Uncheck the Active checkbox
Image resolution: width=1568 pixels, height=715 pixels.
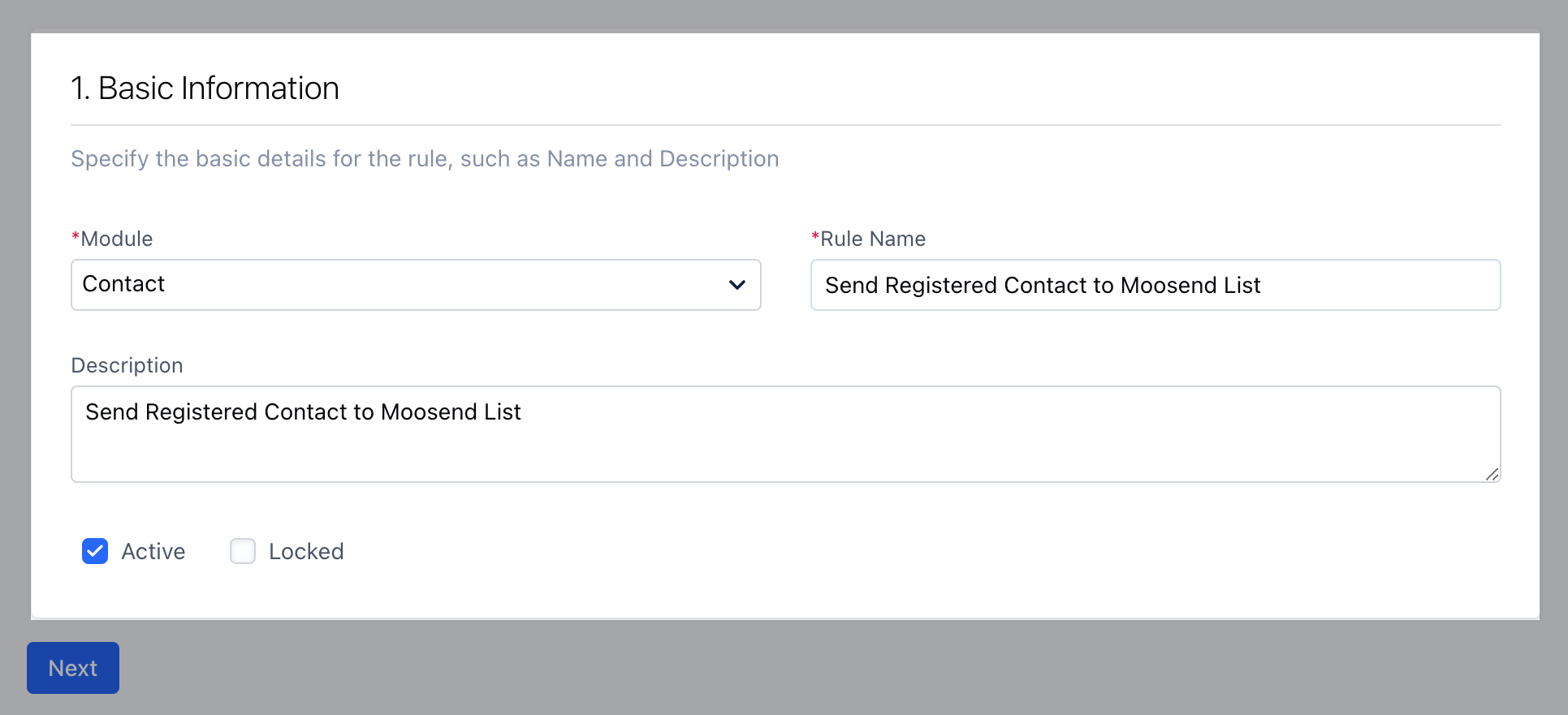[95, 551]
